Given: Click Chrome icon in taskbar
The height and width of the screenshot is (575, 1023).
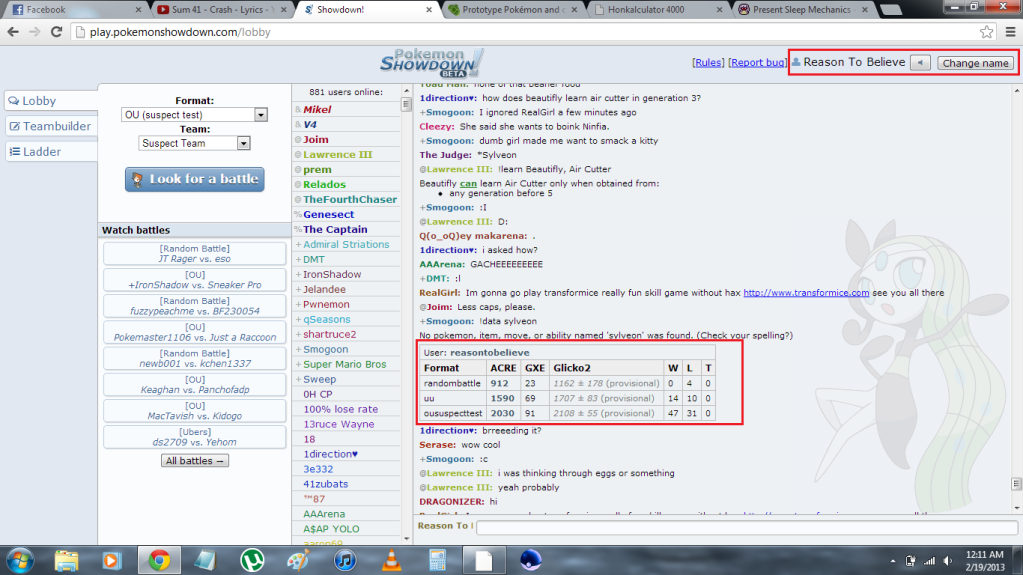Looking at the screenshot, I should click(x=159, y=561).
